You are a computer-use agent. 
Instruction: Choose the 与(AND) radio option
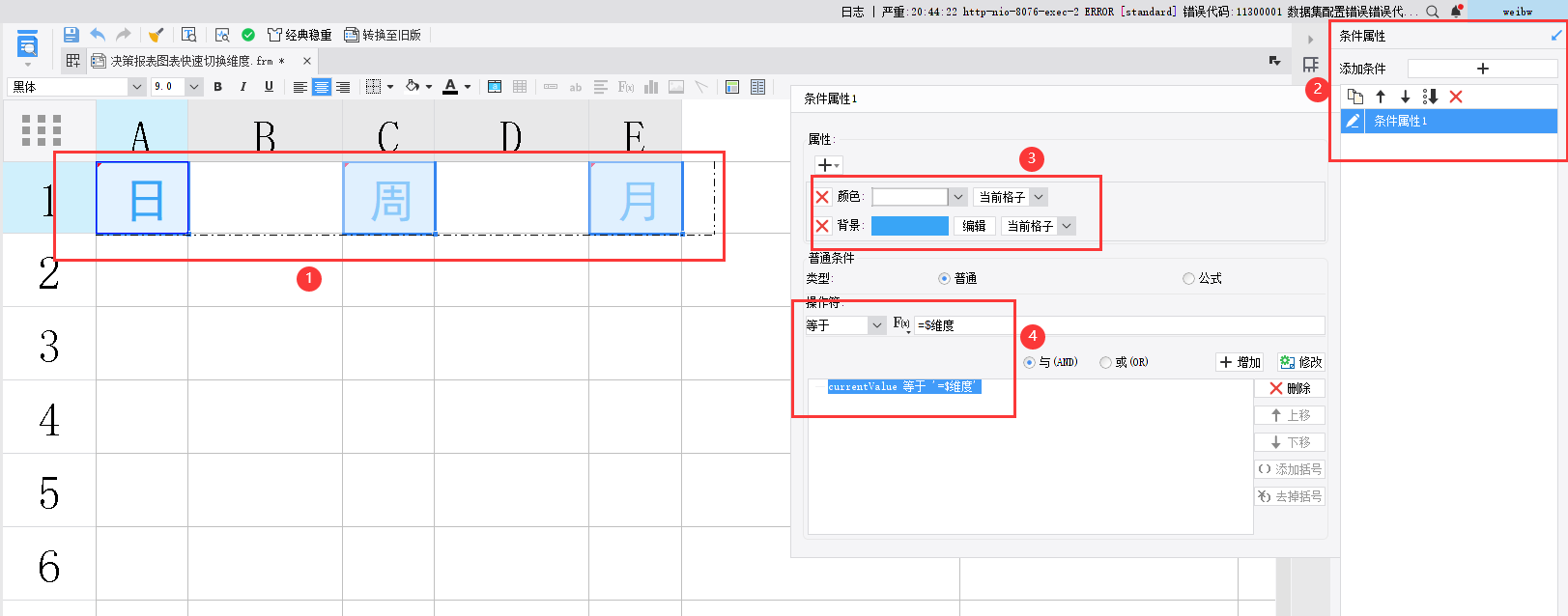[x=1029, y=362]
